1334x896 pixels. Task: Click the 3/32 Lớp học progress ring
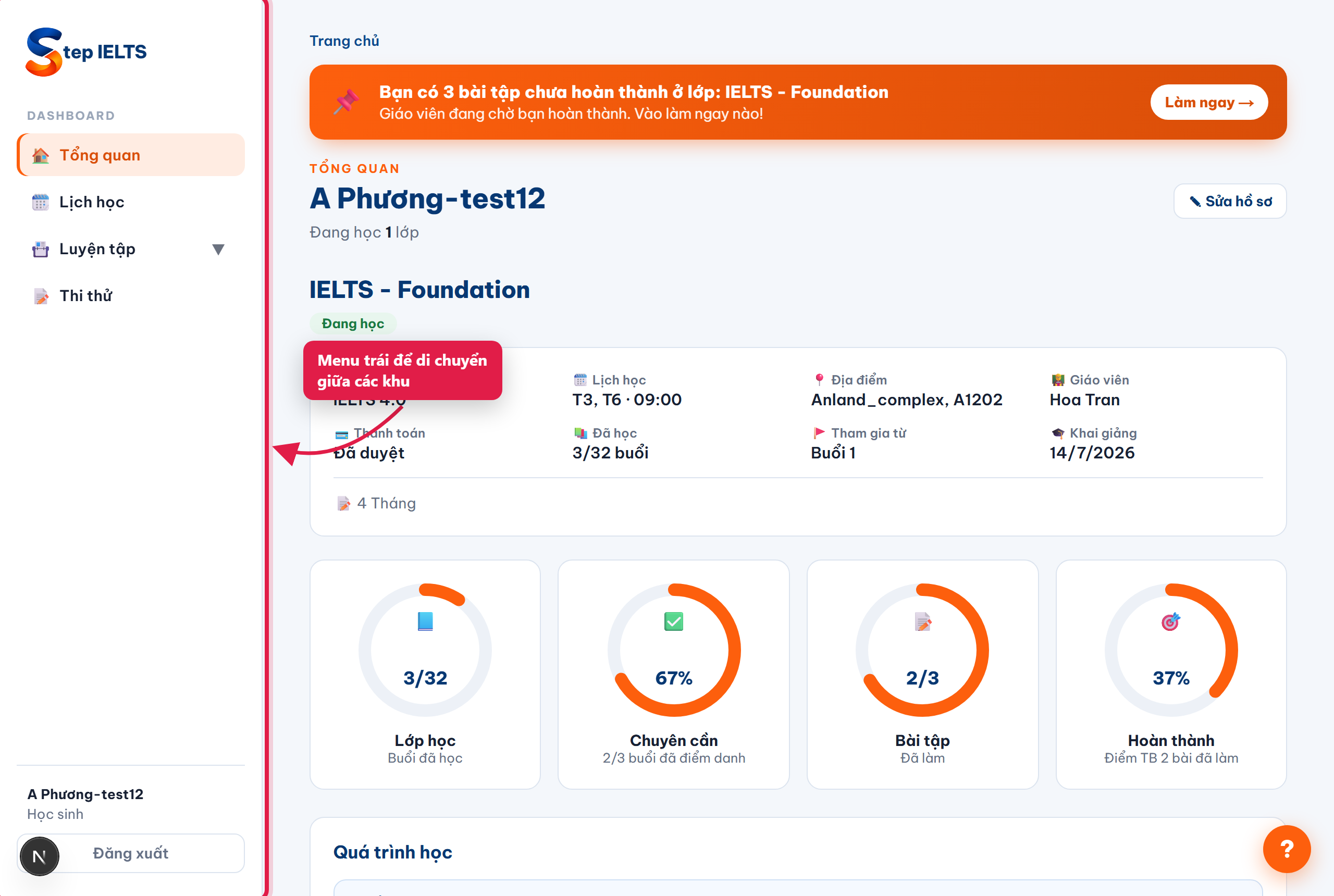425,650
